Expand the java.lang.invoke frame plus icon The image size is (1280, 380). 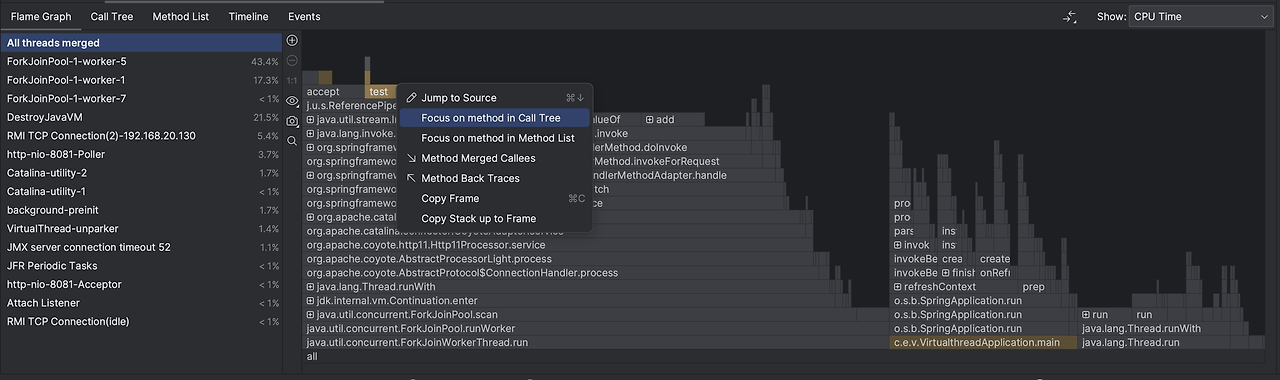[x=311, y=133]
